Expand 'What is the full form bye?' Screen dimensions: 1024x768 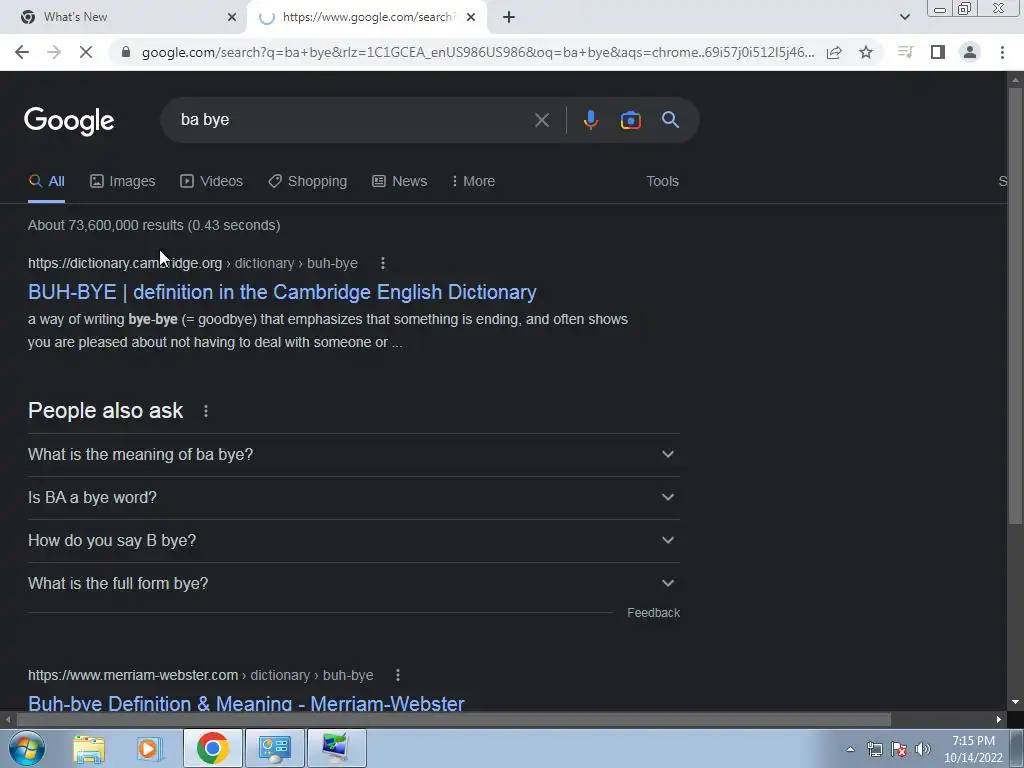[353, 584]
